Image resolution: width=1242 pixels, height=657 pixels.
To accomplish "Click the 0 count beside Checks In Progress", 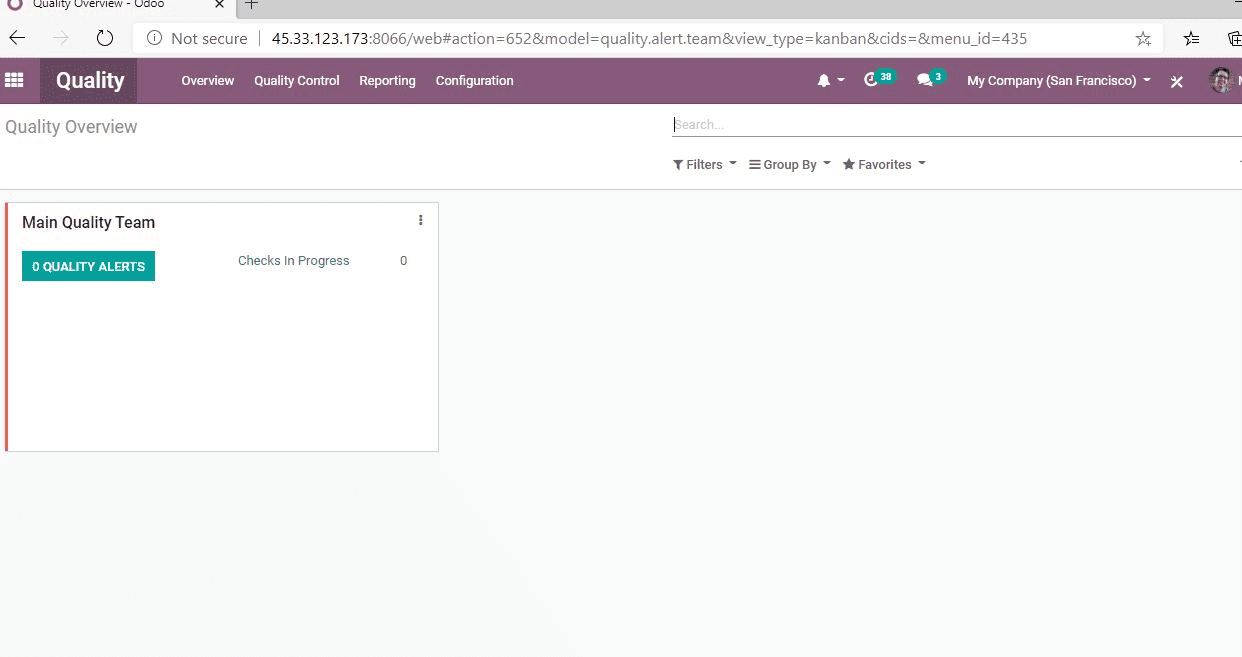I will pyautogui.click(x=403, y=261).
